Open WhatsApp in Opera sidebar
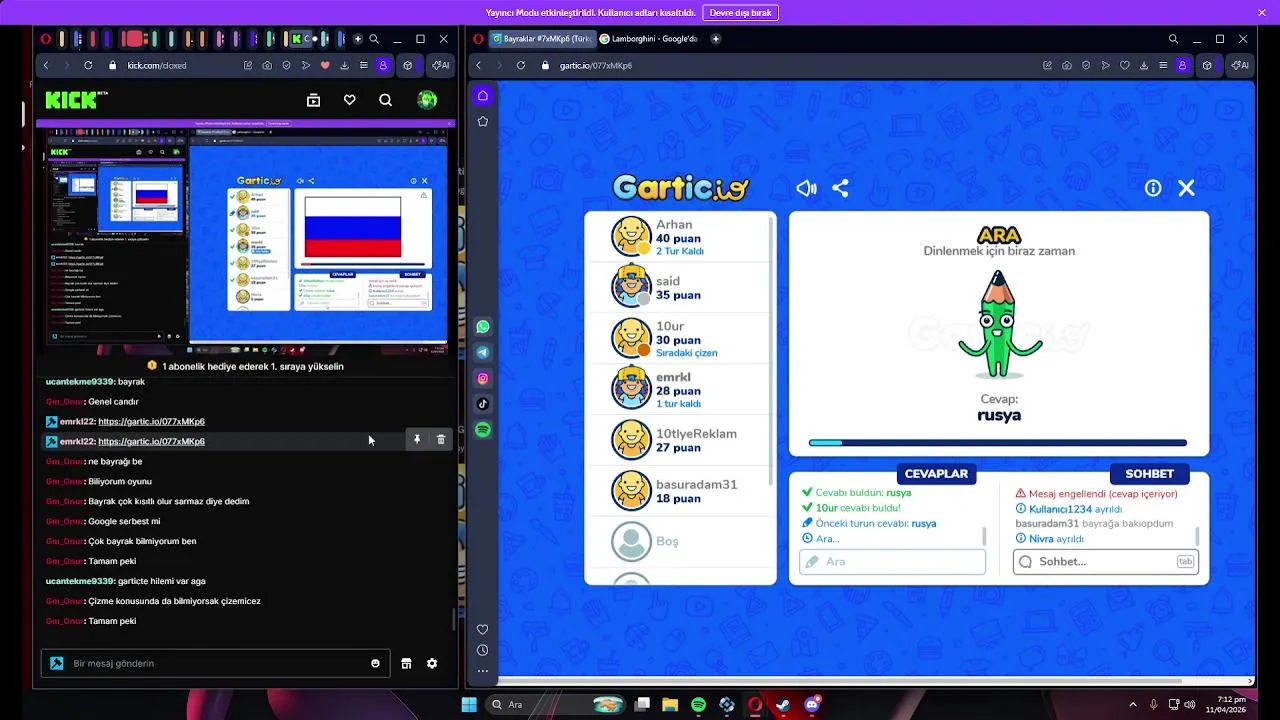 point(483,327)
